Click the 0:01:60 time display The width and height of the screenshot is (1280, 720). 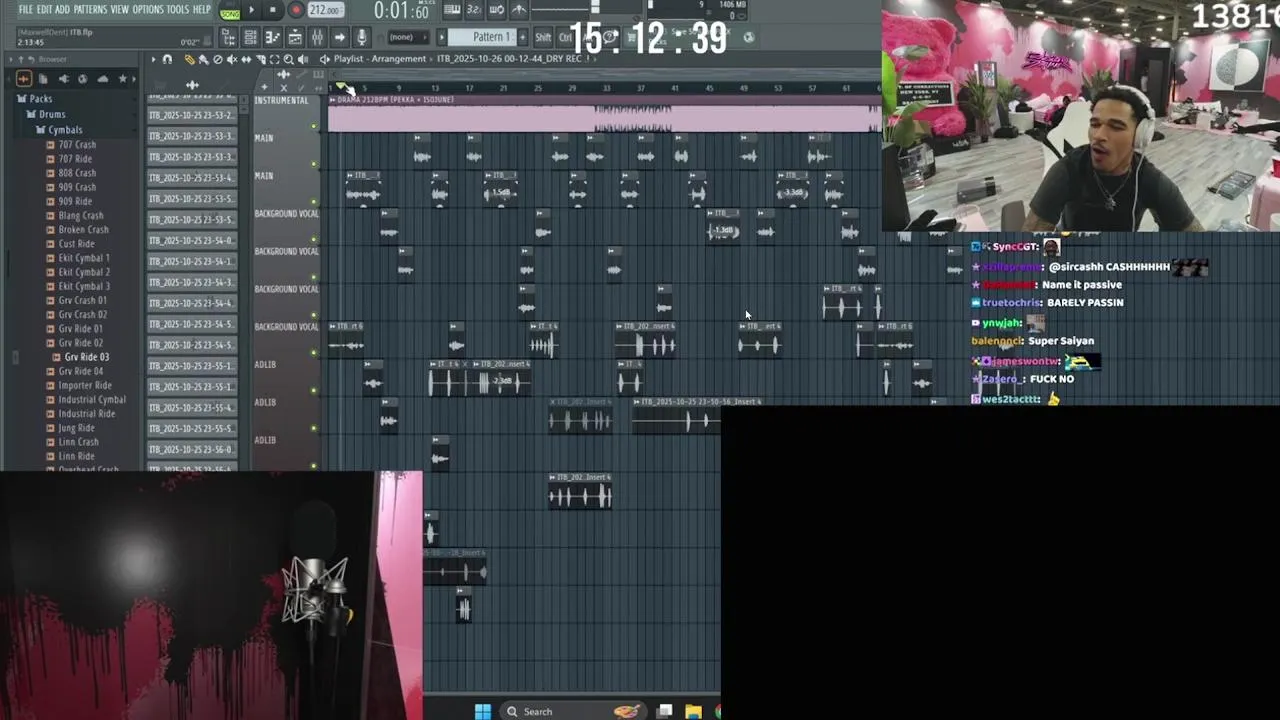[402, 11]
